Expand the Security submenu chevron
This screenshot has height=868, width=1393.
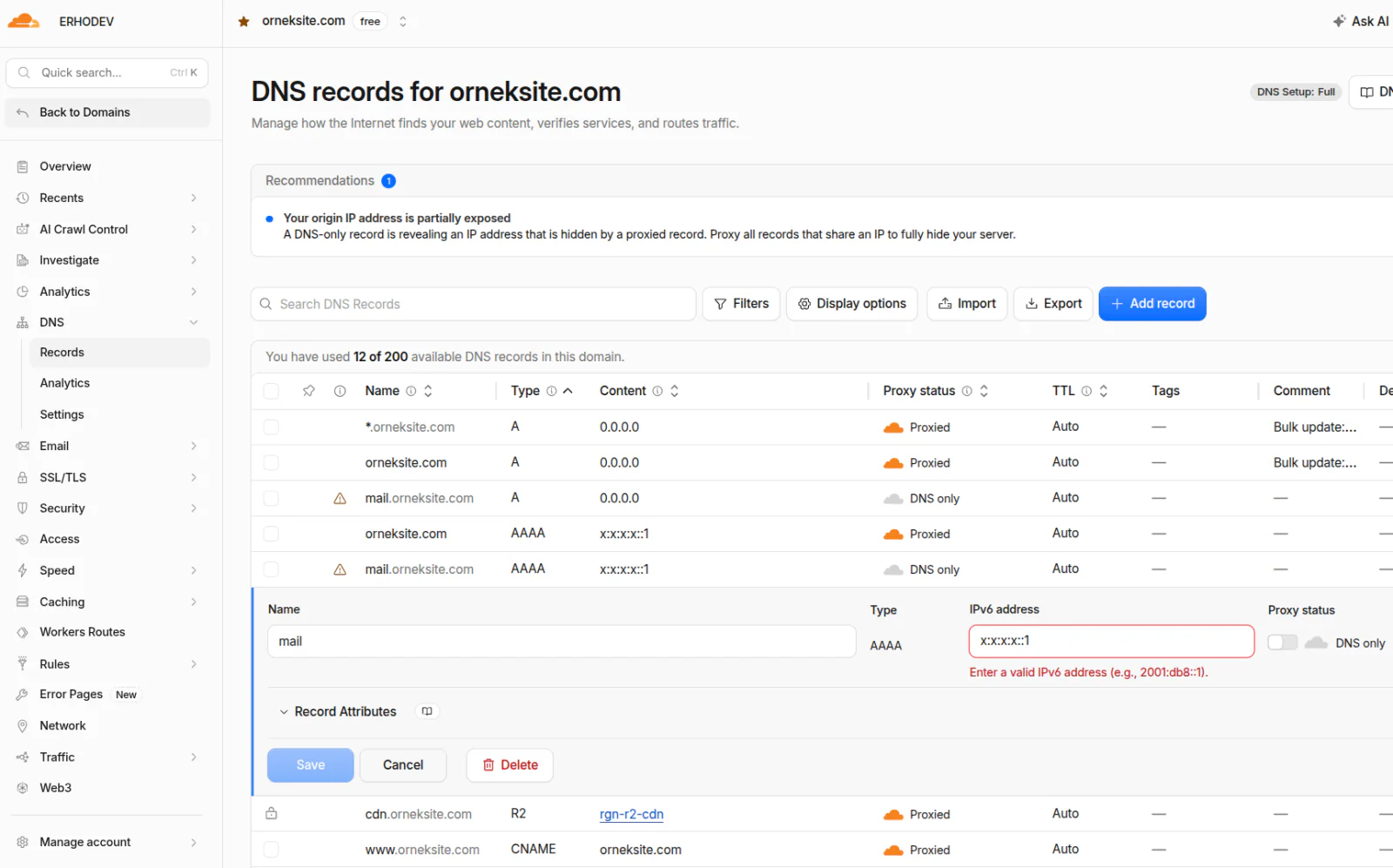tap(193, 508)
